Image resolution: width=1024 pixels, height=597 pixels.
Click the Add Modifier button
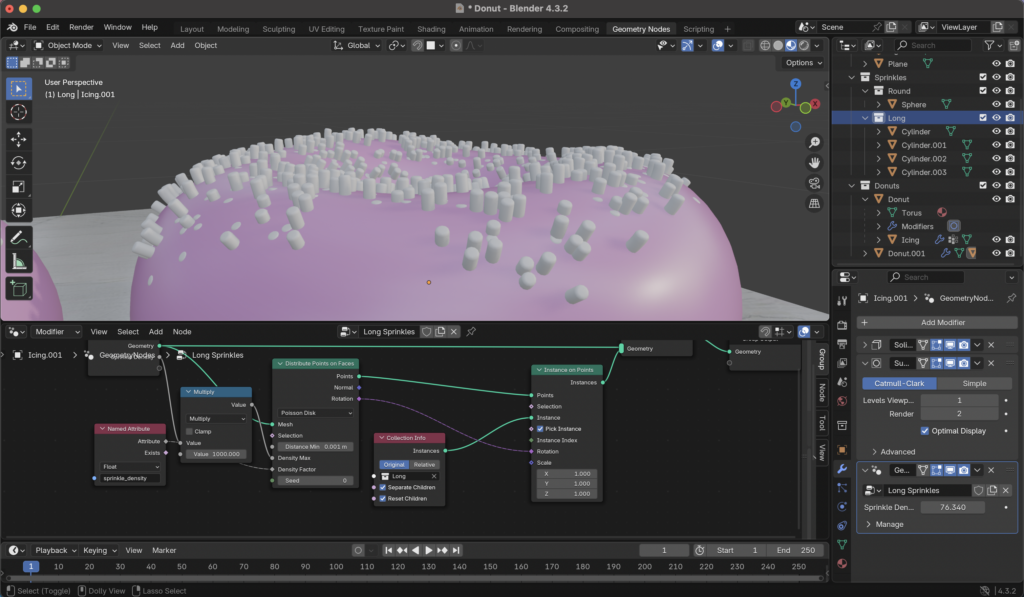click(936, 323)
